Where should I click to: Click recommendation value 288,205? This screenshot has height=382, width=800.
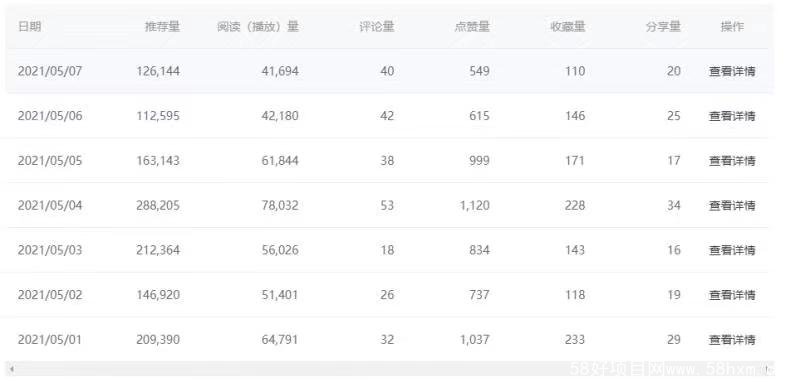[x=158, y=206]
